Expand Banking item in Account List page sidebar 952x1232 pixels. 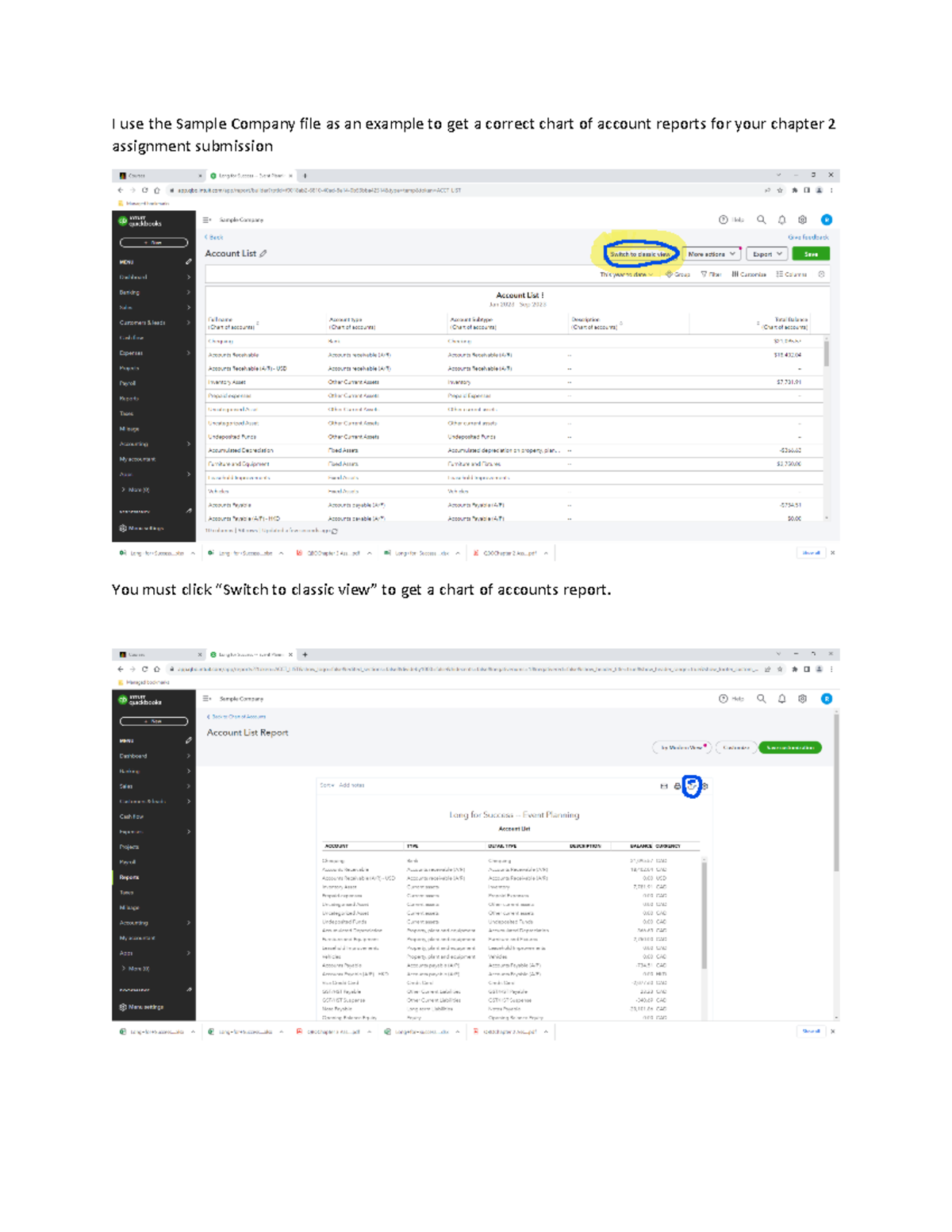coord(154,292)
